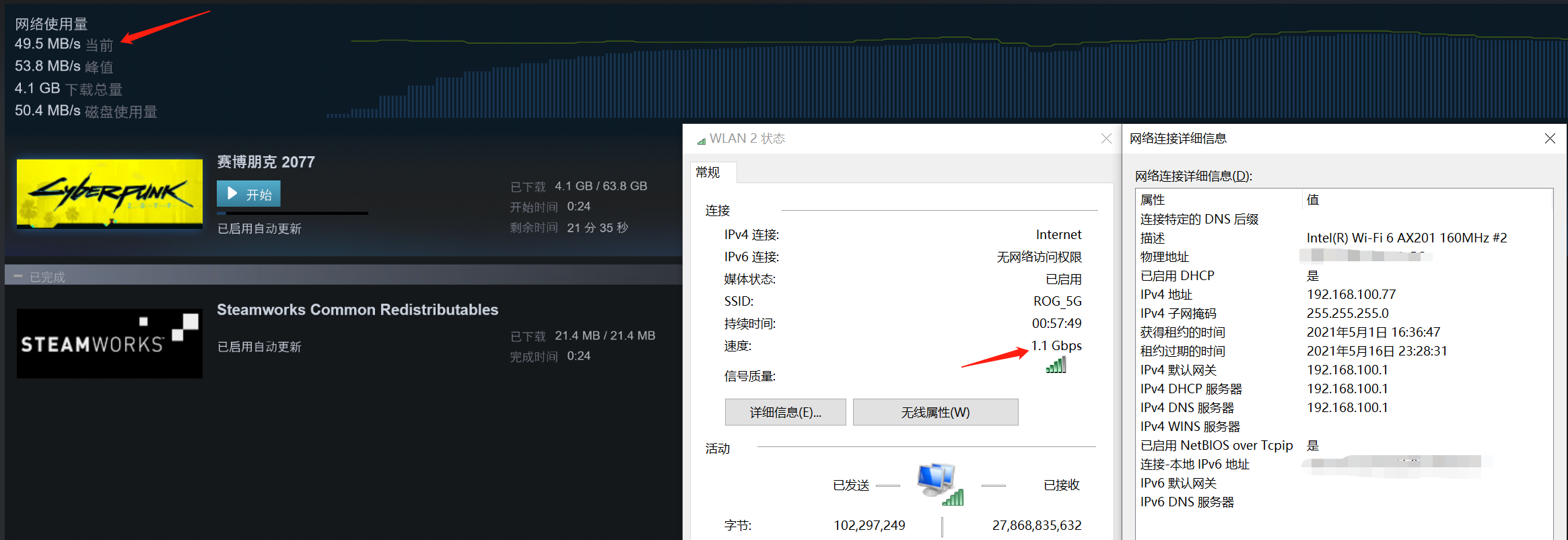Click the Steamworks logo thumbnail
This screenshot has height=540, width=1568.
pyautogui.click(x=109, y=343)
